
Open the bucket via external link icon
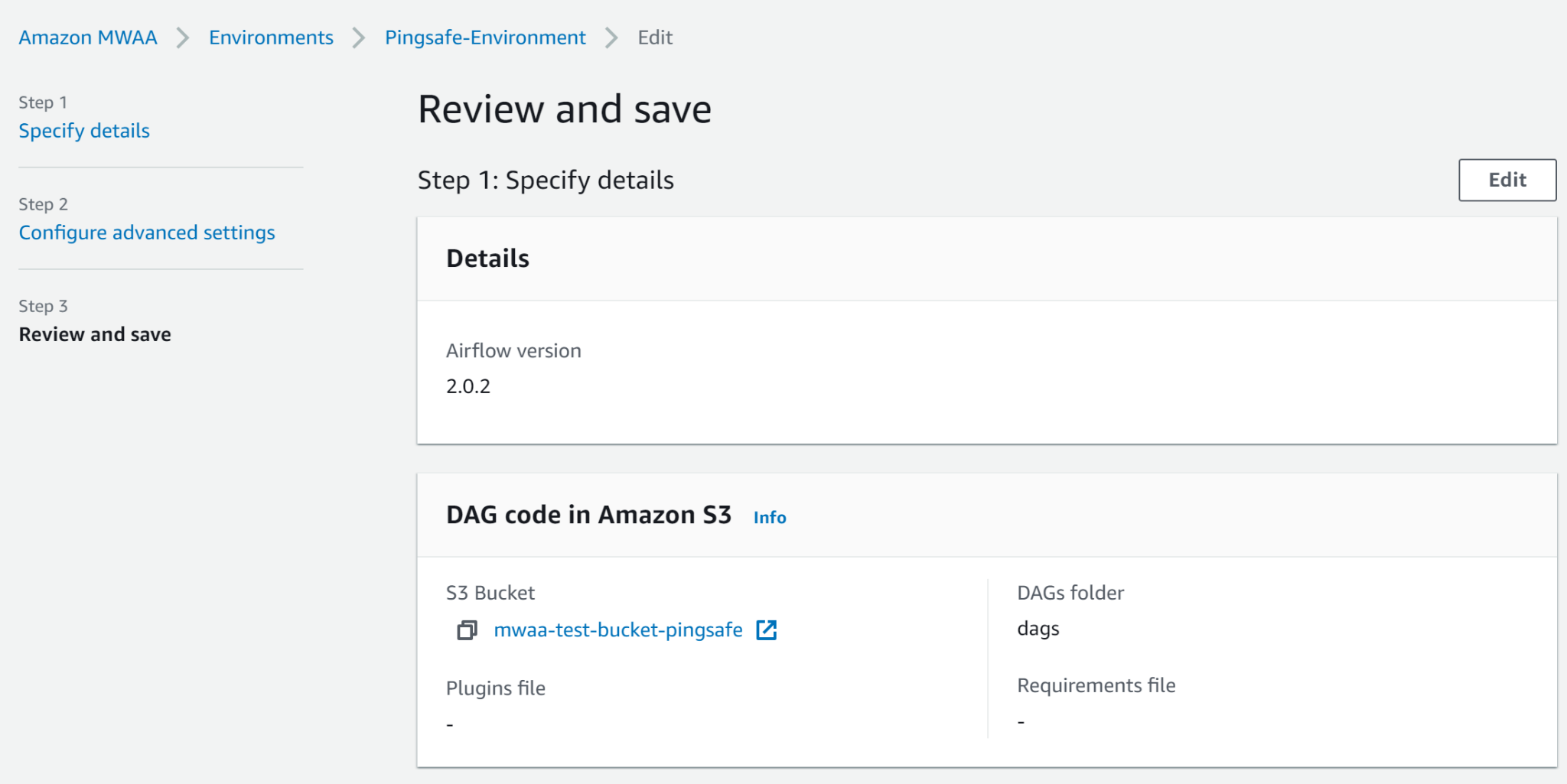coord(766,630)
